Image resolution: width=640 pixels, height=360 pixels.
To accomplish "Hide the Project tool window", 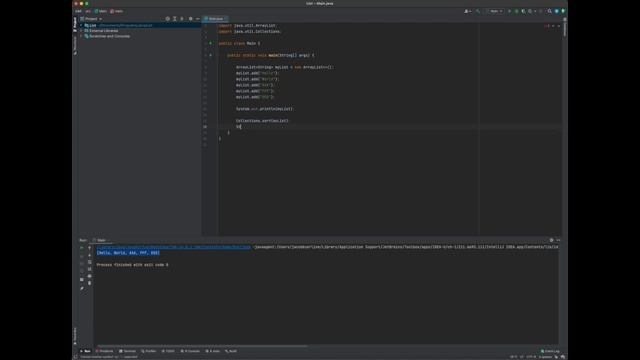I will click(198, 19).
